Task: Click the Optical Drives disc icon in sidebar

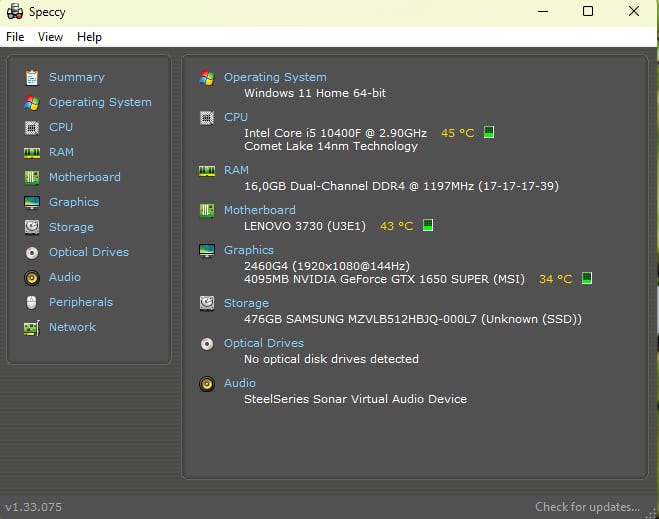Action: coord(32,253)
